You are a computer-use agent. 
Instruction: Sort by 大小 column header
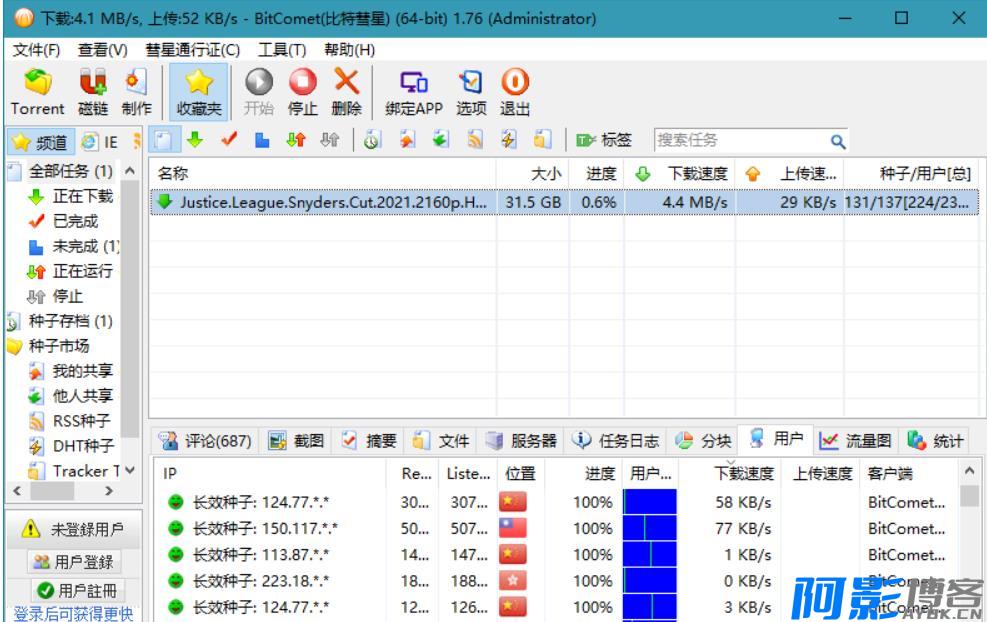(x=533, y=173)
